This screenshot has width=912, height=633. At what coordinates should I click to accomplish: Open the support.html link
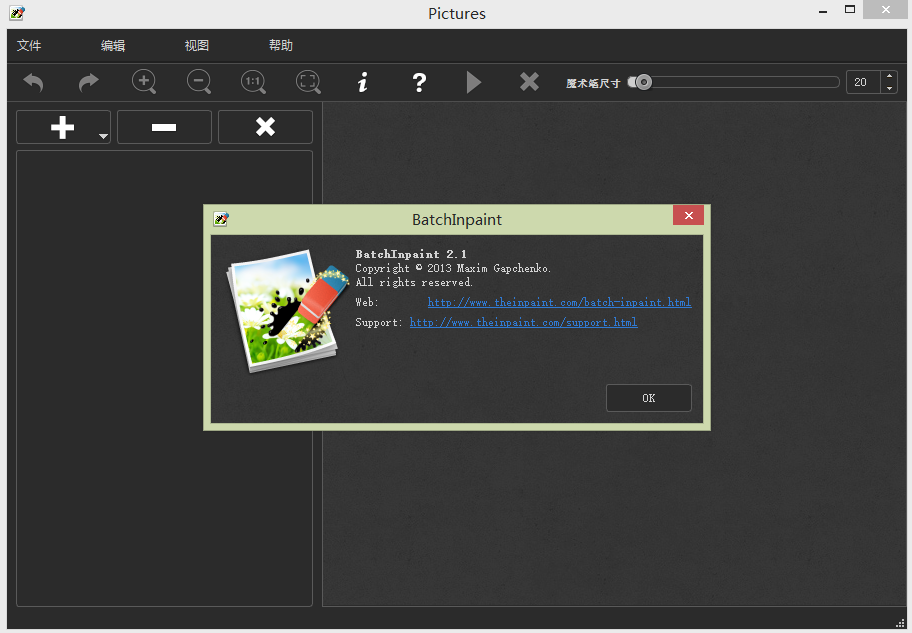point(523,322)
